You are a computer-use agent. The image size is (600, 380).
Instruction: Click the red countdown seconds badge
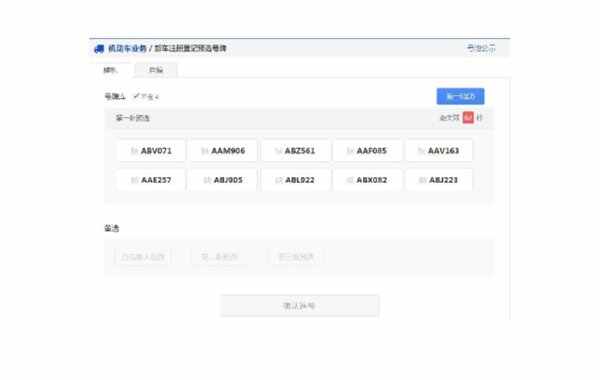[468, 117]
